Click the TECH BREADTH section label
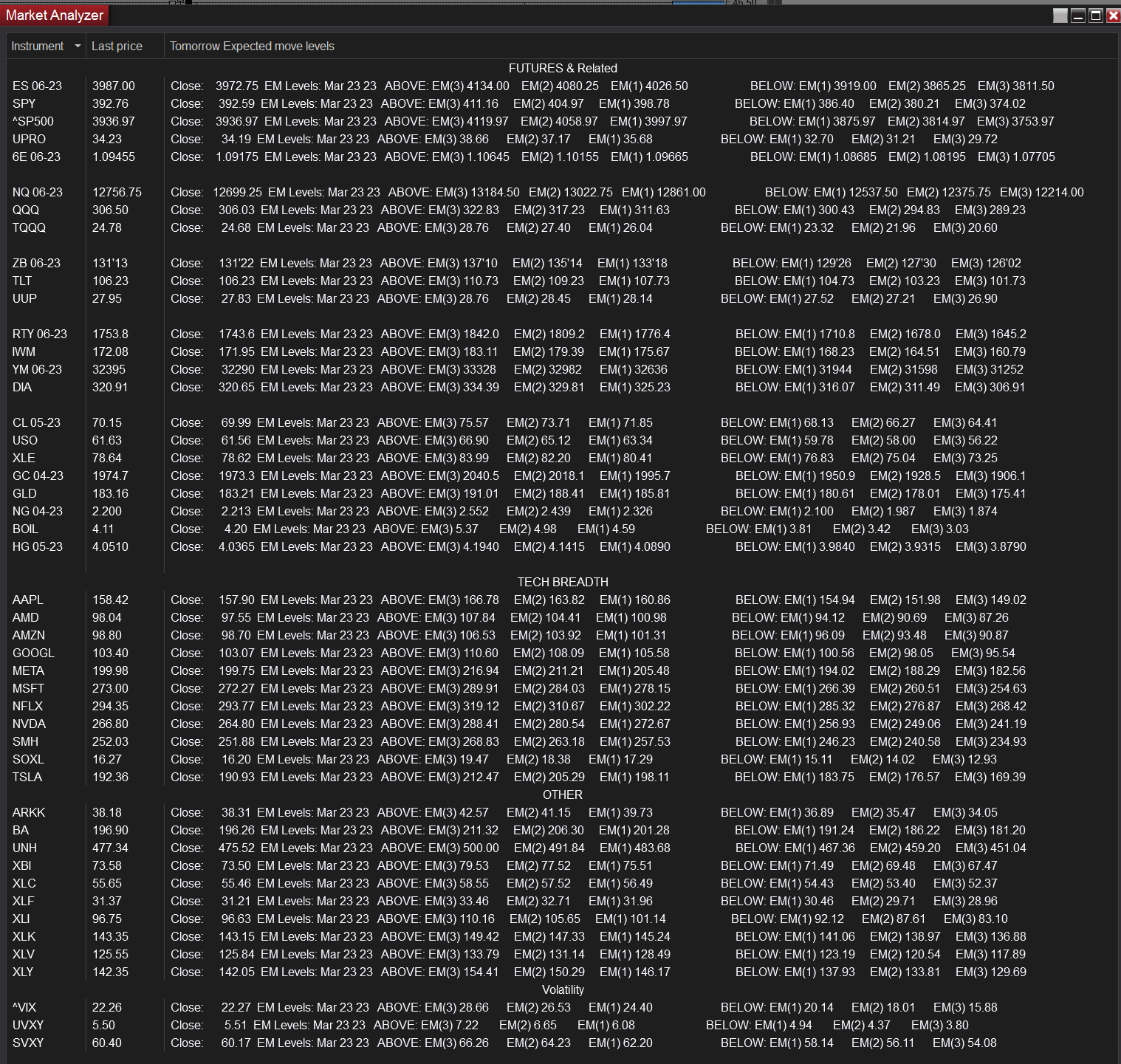The width and height of the screenshot is (1121, 1064). [563, 582]
